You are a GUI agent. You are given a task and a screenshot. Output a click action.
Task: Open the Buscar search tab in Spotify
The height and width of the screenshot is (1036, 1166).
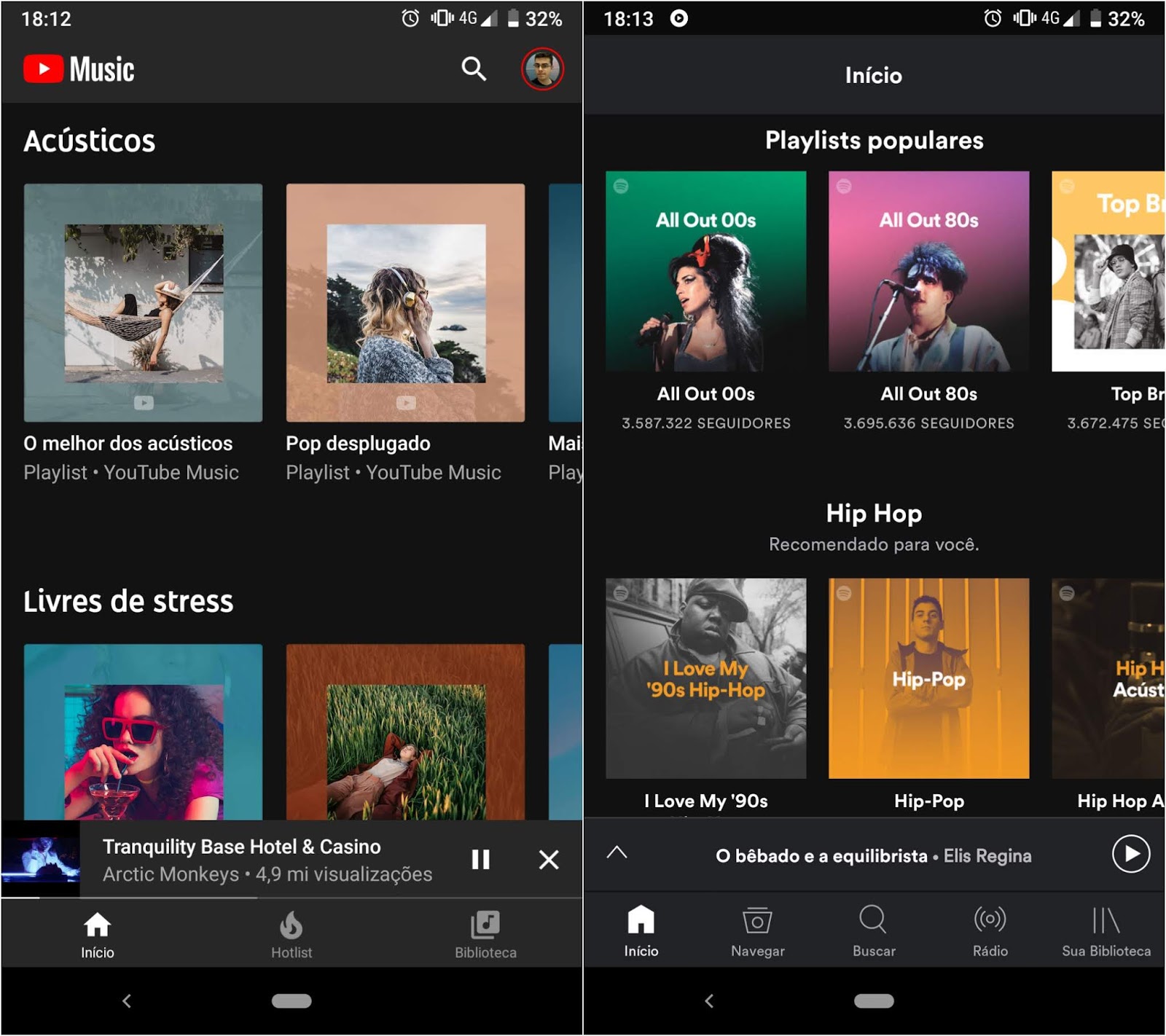[x=874, y=931]
